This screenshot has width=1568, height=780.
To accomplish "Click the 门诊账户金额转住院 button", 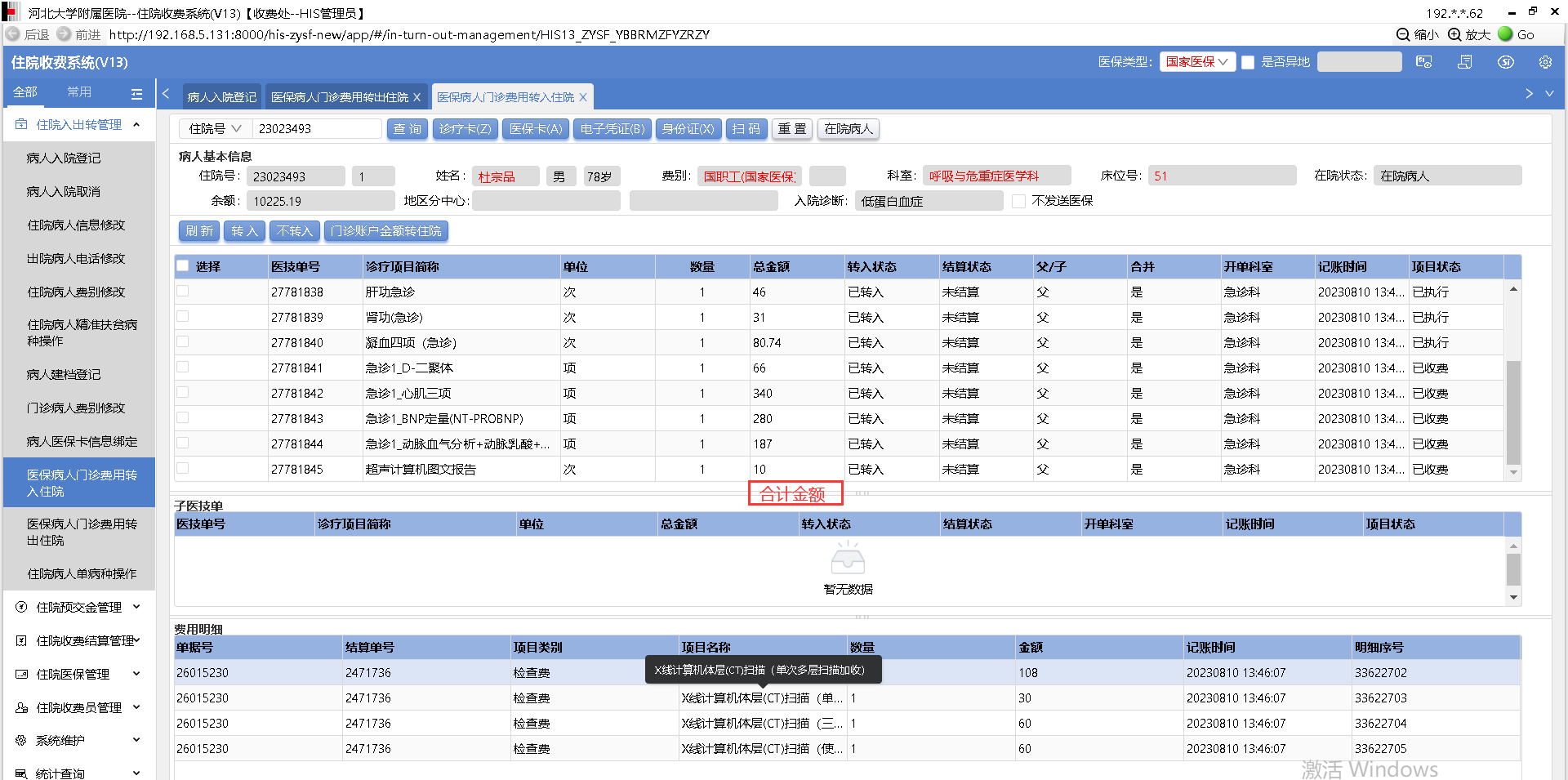I will click(x=385, y=231).
